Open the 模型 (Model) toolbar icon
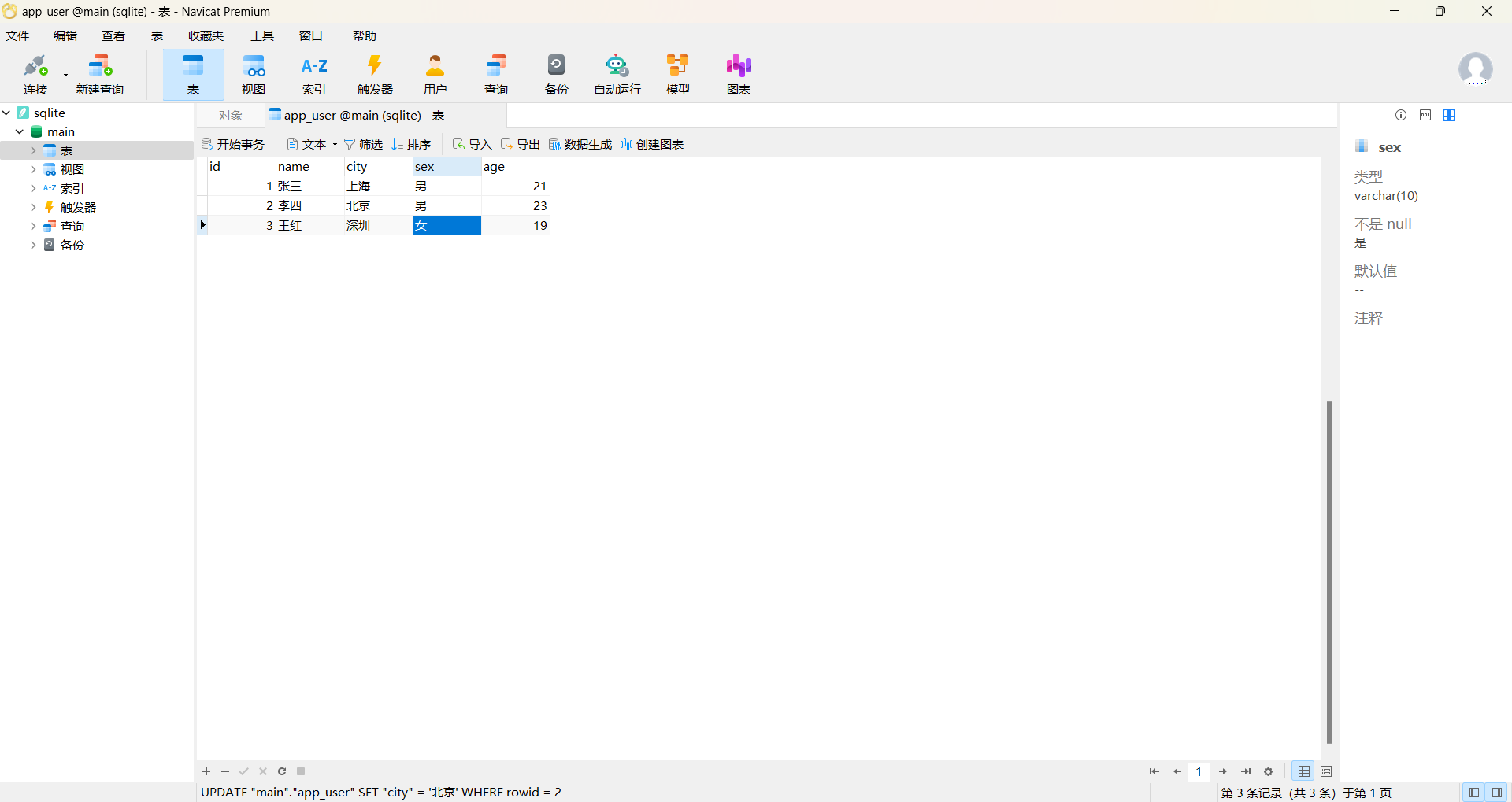 tap(678, 75)
